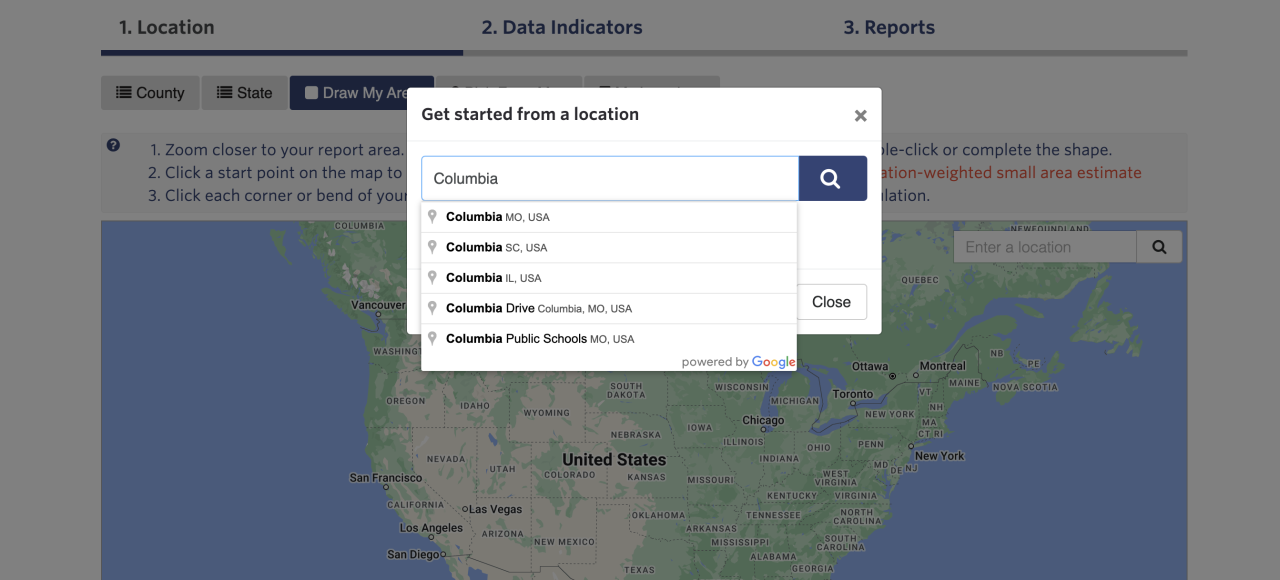This screenshot has width=1280, height=580.
Task: Select the County area button
Action: (x=150, y=93)
